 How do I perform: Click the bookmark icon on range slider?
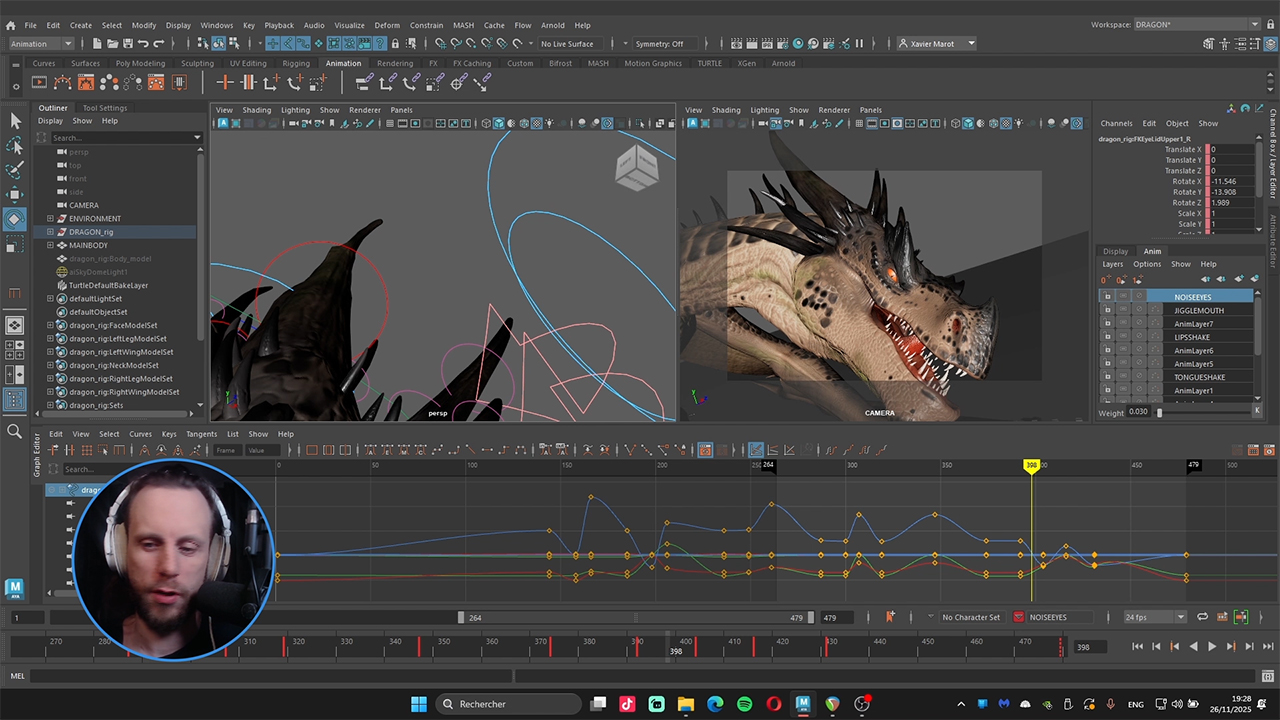click(890, 617)
